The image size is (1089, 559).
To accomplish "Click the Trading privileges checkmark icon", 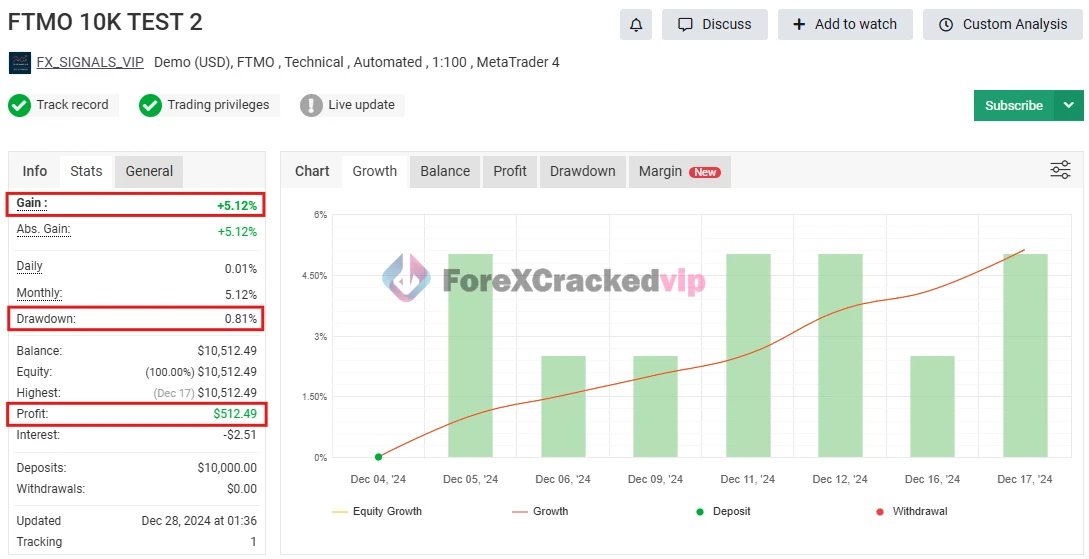I will tap(150, 105).
